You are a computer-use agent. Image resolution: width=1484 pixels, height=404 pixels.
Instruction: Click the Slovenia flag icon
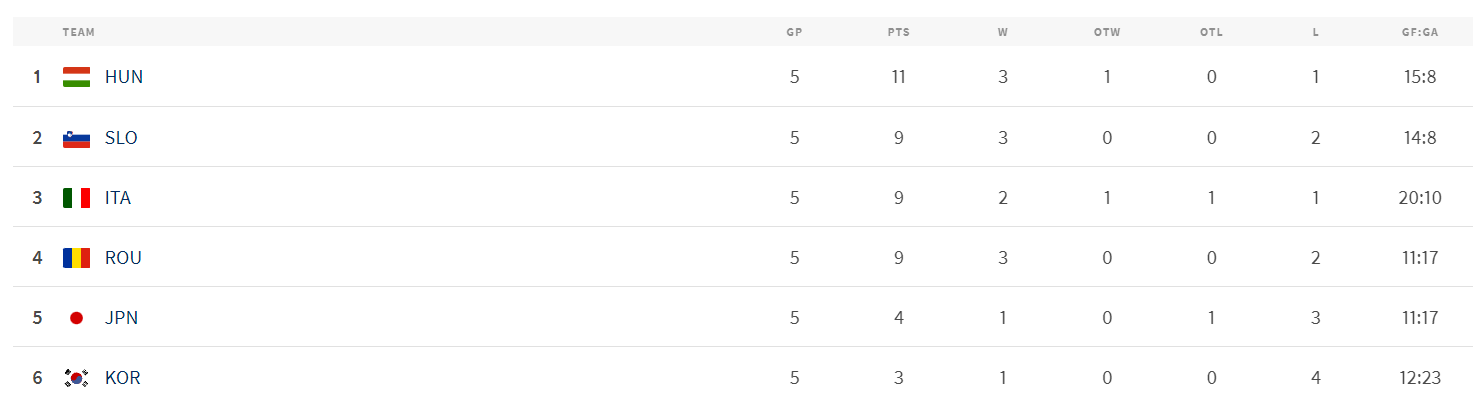click(x=76, y=138)
